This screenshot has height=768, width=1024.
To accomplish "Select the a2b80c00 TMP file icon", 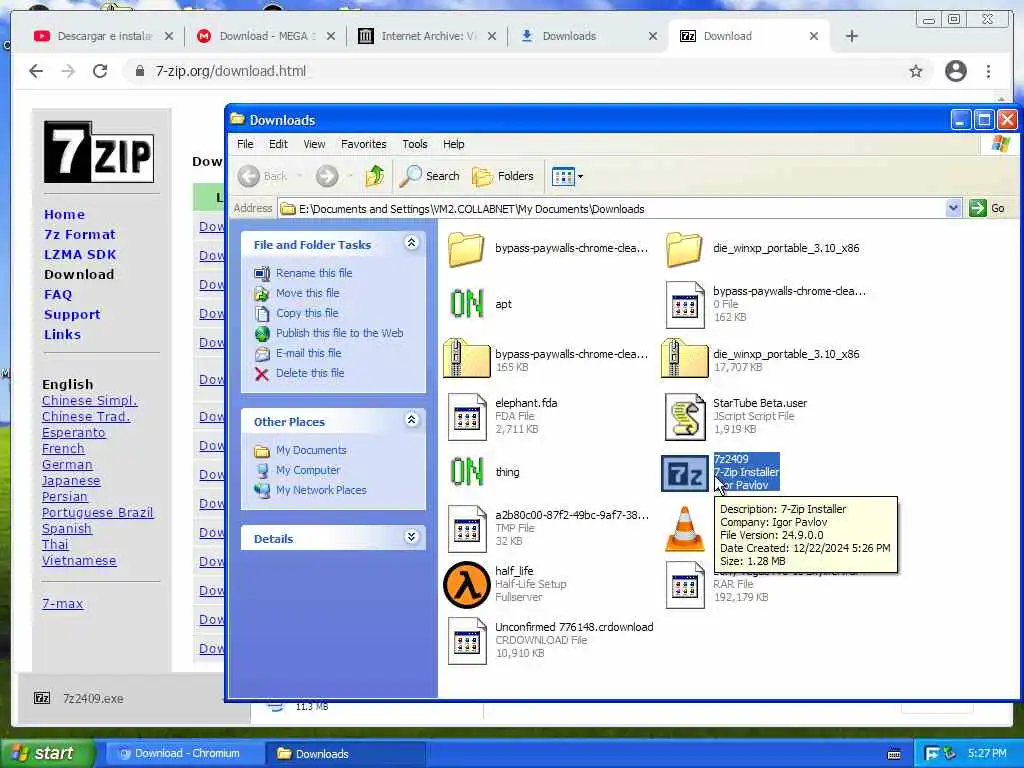I will [467, 529].
